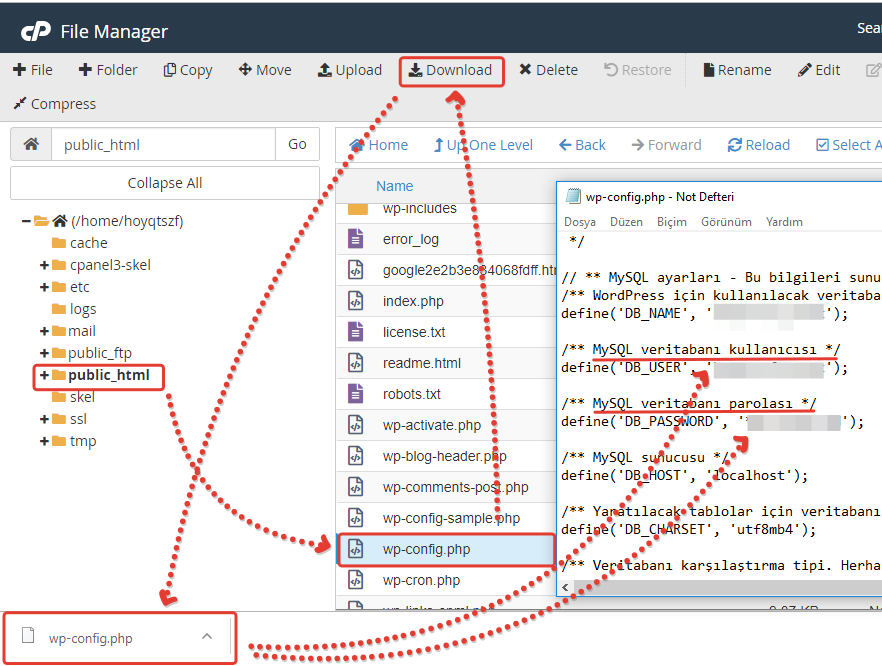Create a new Folder from toolbar
The image size is (882, 666).
[108, 70]
